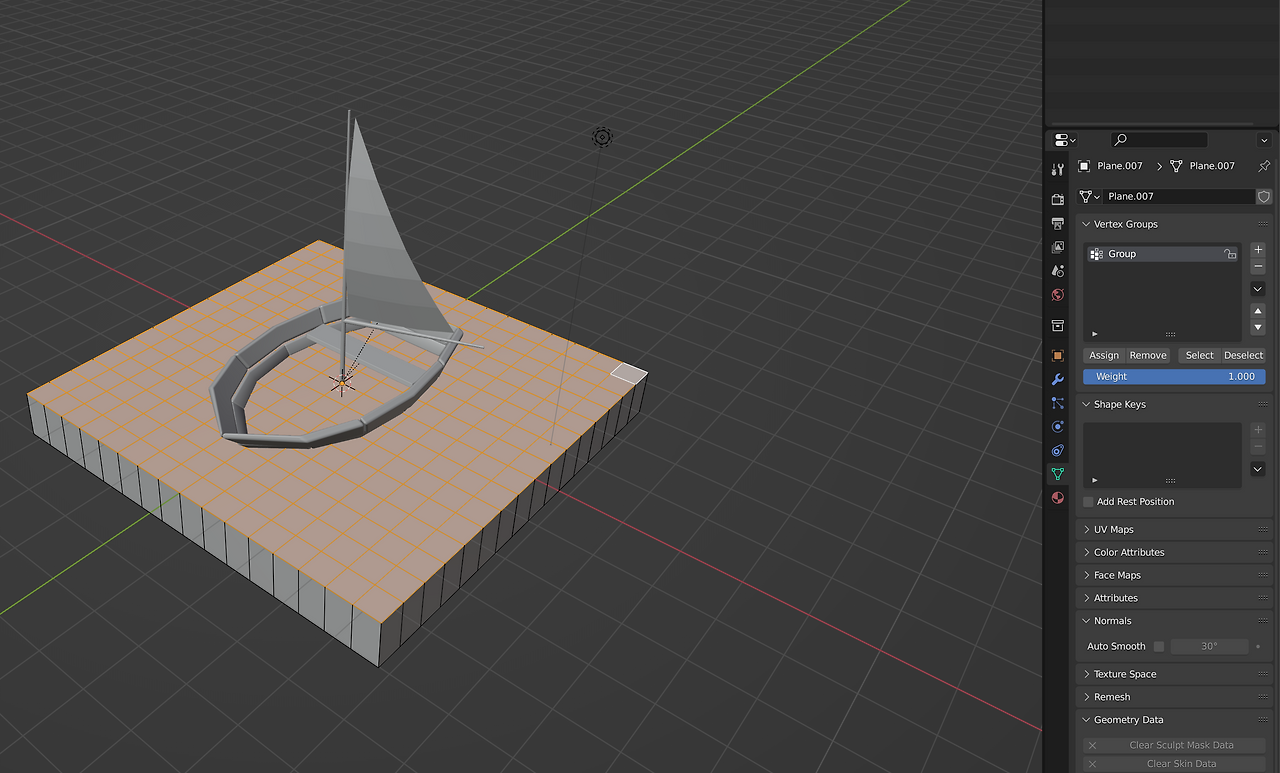Open the View Layer properties tab
Image resolution: width=1280 pixels, height=773 pixels.
click(1058, 247)
